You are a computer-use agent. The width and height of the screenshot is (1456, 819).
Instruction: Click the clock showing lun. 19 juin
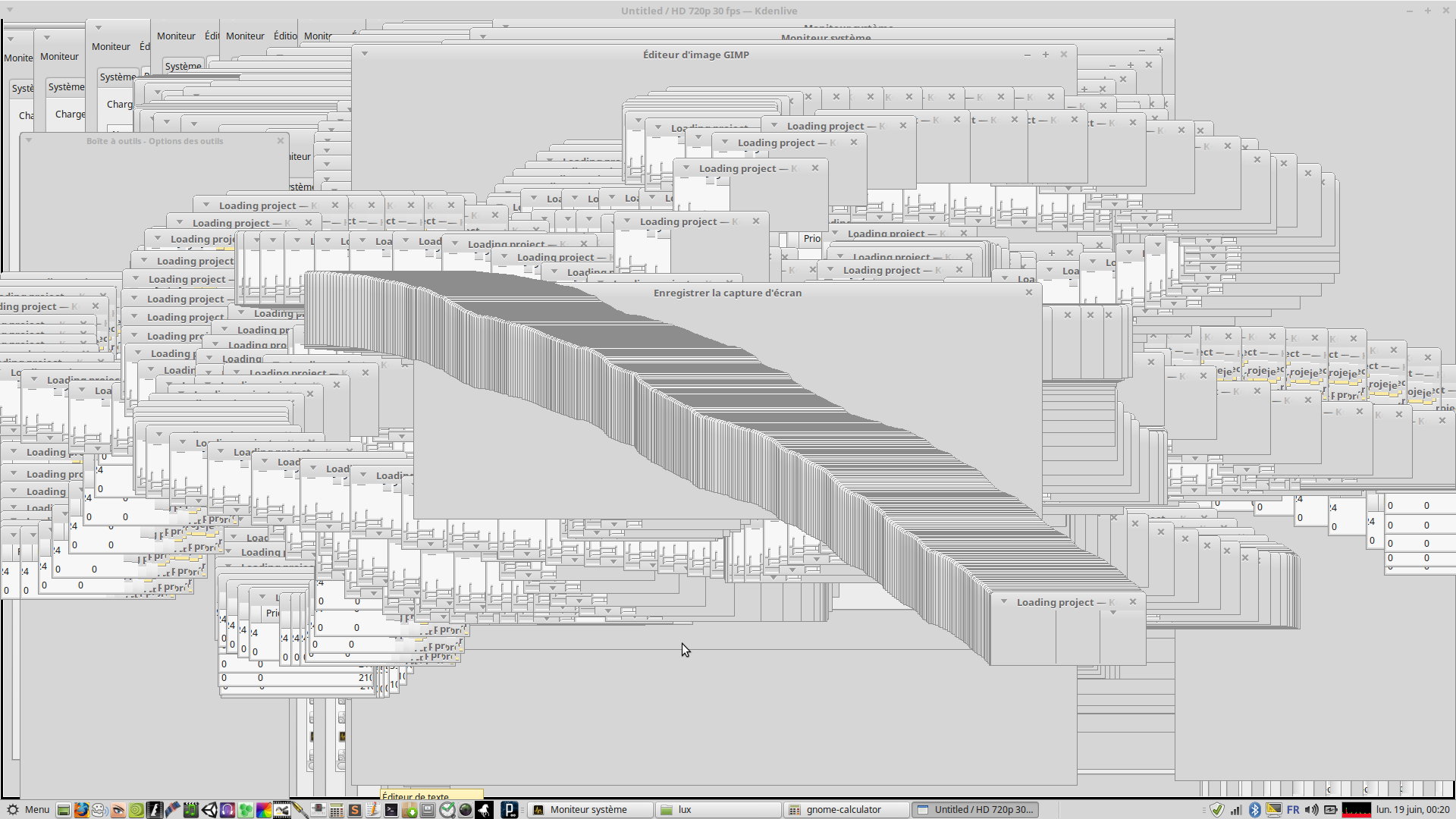coord(1413,810)
